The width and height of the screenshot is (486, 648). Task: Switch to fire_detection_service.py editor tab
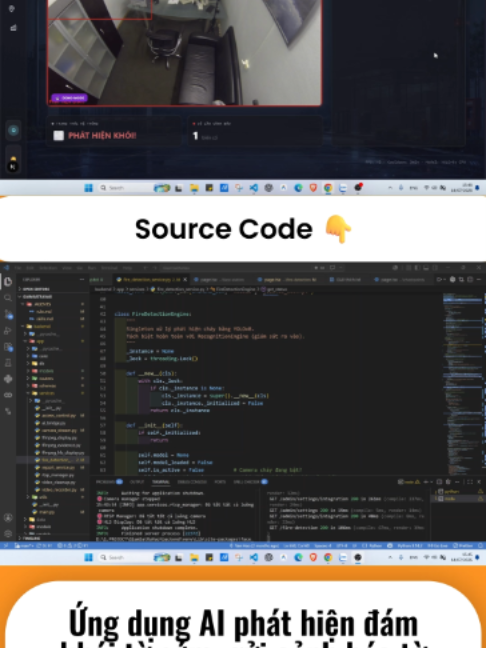[x=149, y=280]
